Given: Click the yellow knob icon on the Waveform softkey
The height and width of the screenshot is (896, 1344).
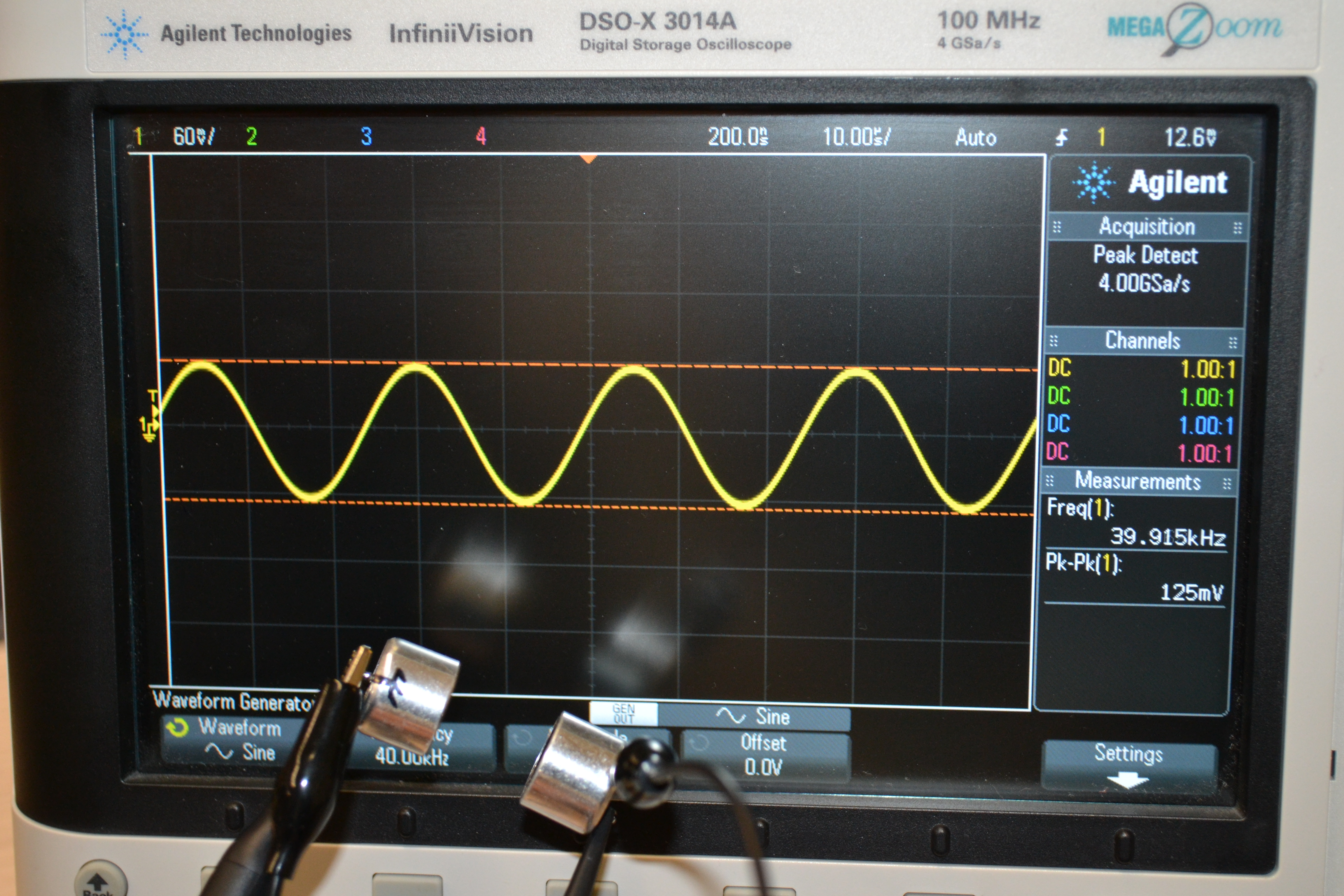Looking at the screenshot, I should pos(177,727).
